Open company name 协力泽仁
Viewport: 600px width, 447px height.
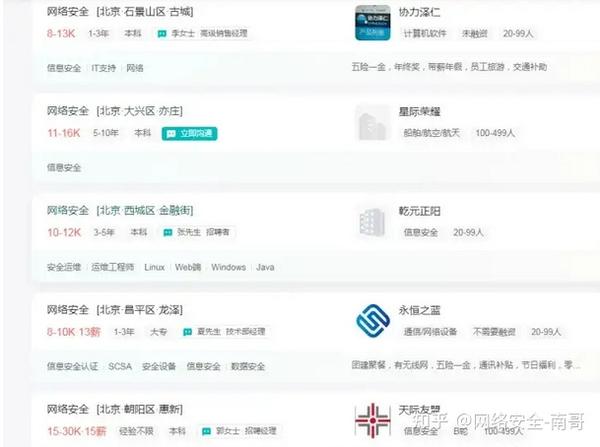click(x=419, y=12)
